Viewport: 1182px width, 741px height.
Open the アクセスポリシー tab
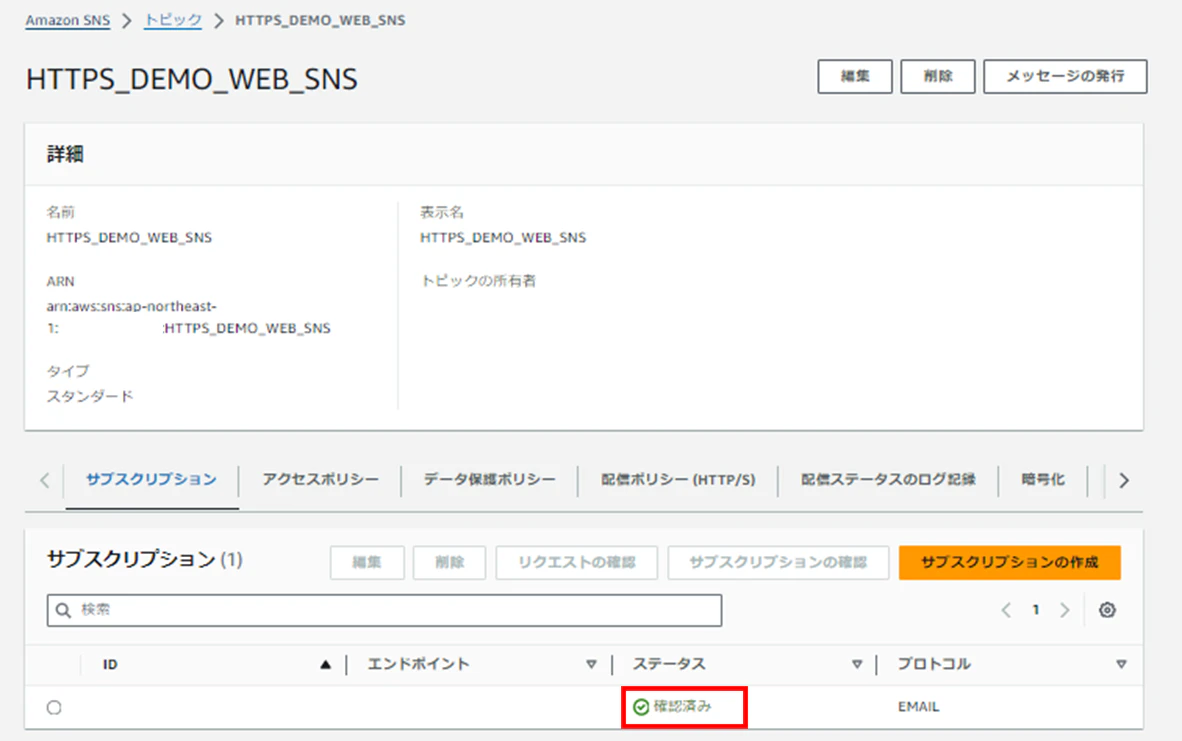tap(320, 479)
